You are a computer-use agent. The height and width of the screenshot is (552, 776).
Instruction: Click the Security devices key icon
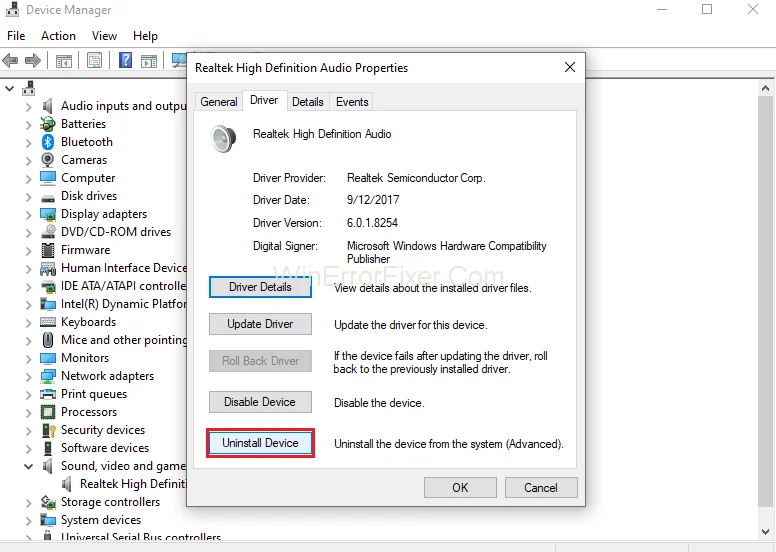point(48,430)
